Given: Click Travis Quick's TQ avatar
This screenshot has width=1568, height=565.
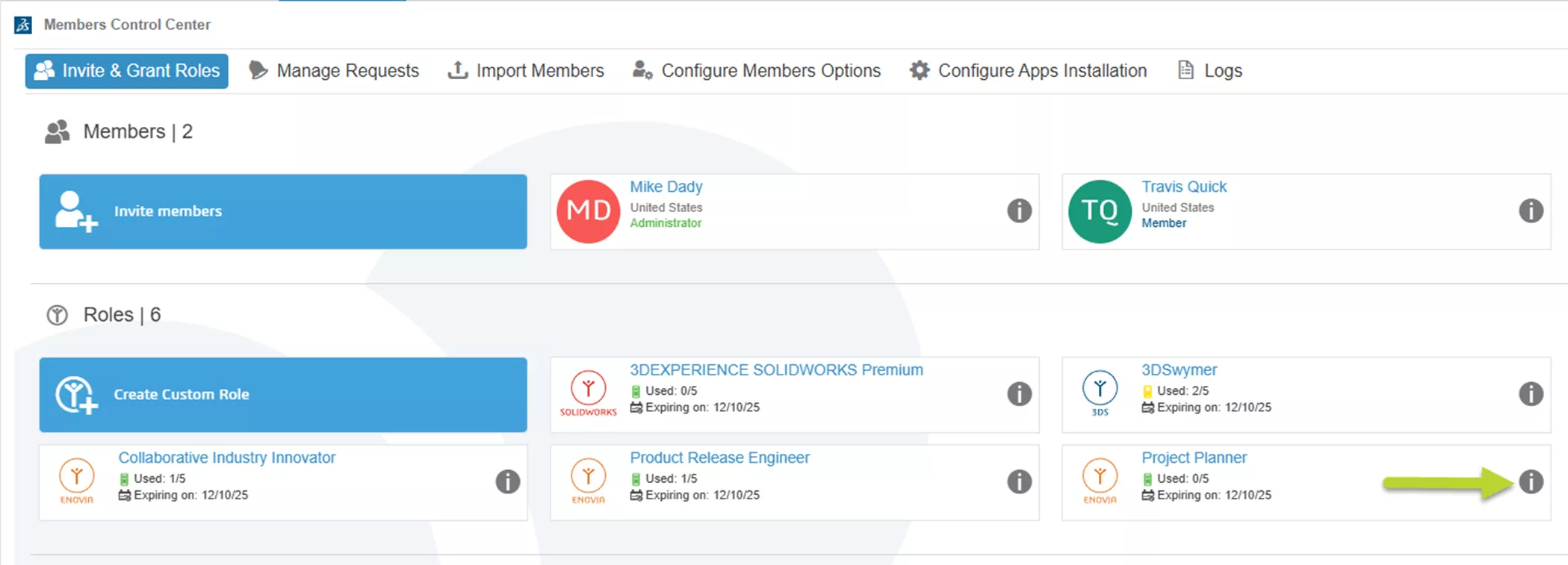Looking at the screenshot, I should tap(1100, 211).
